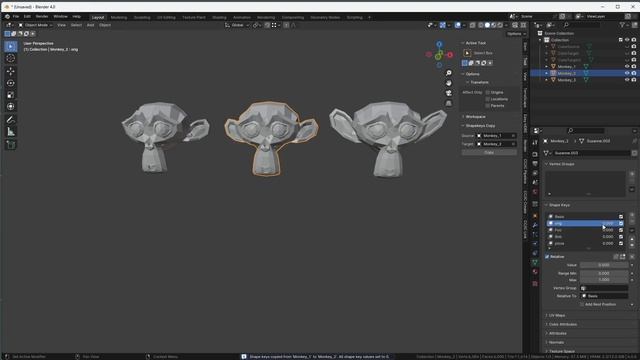Toggle render camera icon for Monkey_1

point(634,66)
